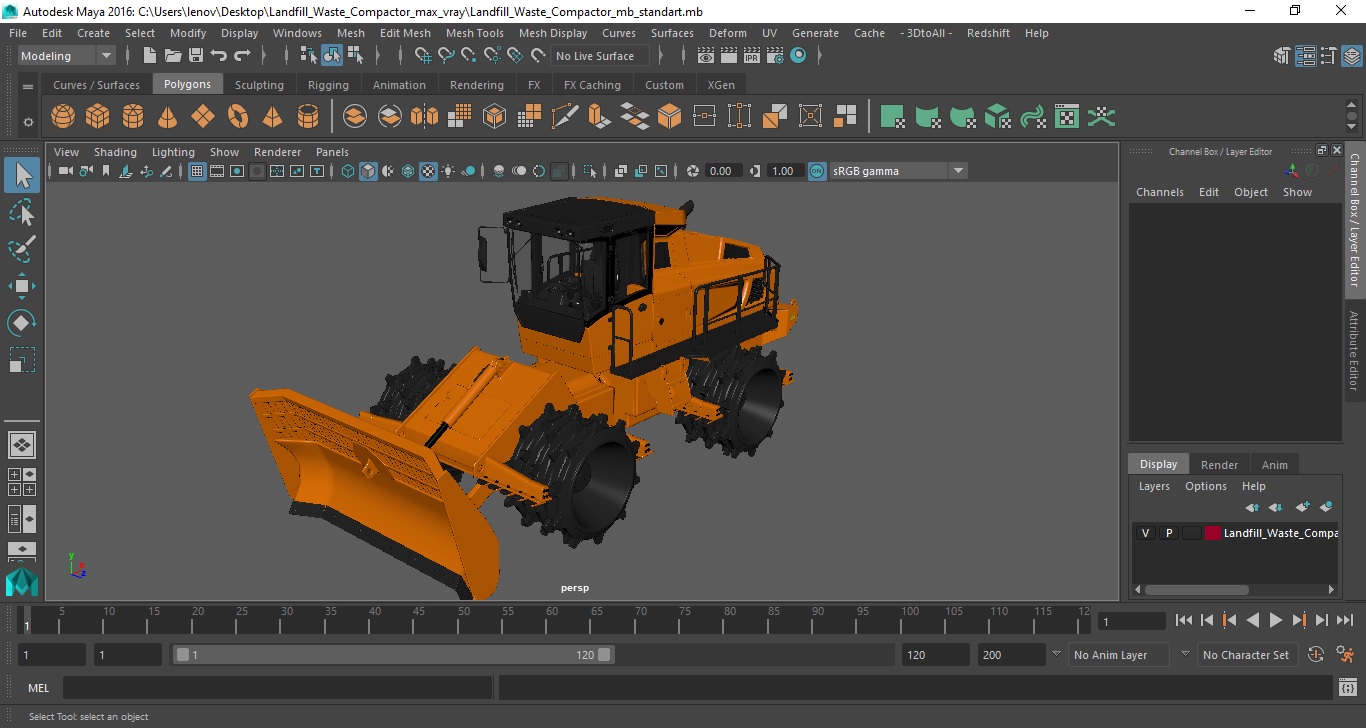Create a polygon sphere from the shelf

63,117
